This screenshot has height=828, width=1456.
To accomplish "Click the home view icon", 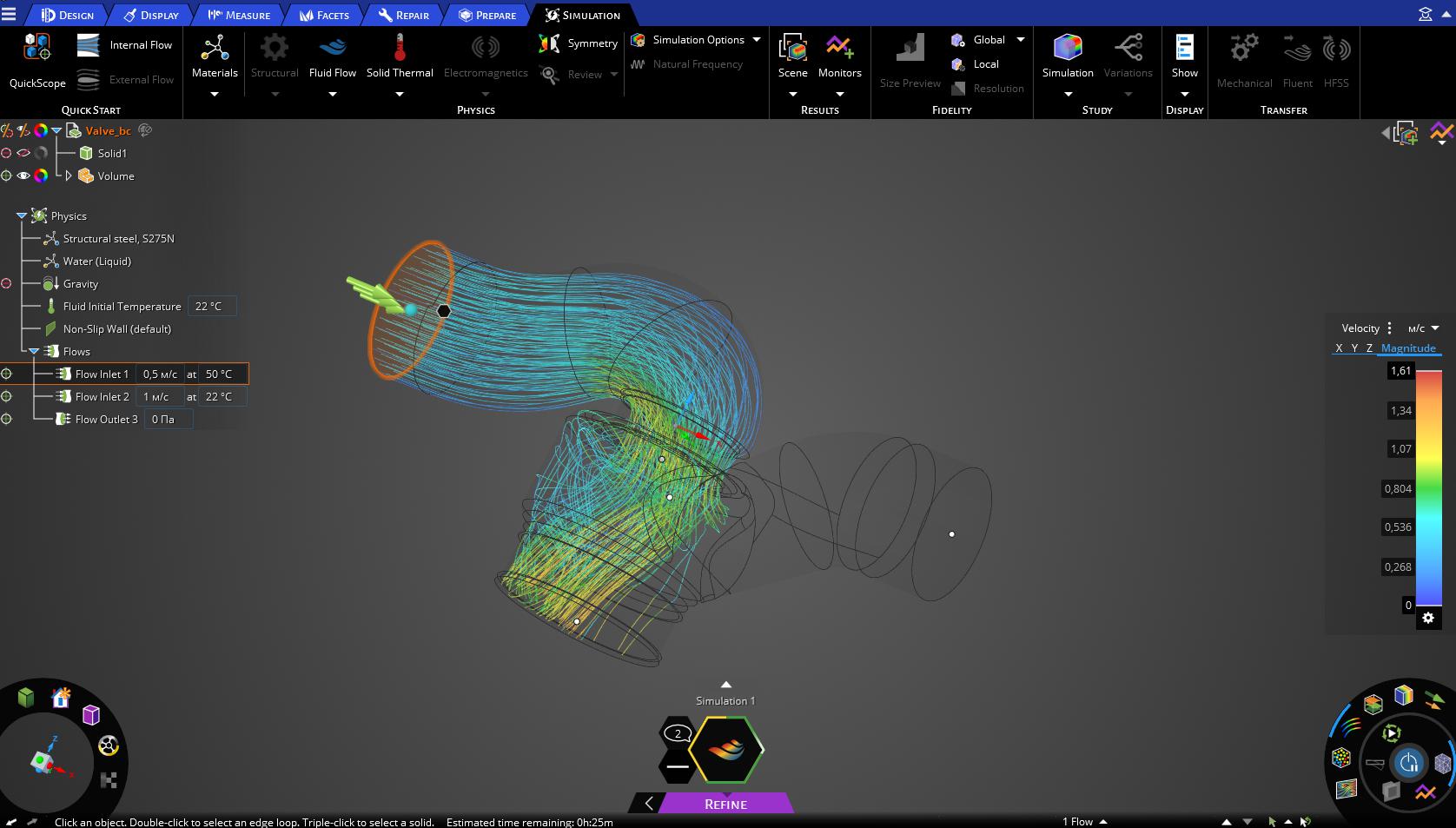I will [61, 698].
